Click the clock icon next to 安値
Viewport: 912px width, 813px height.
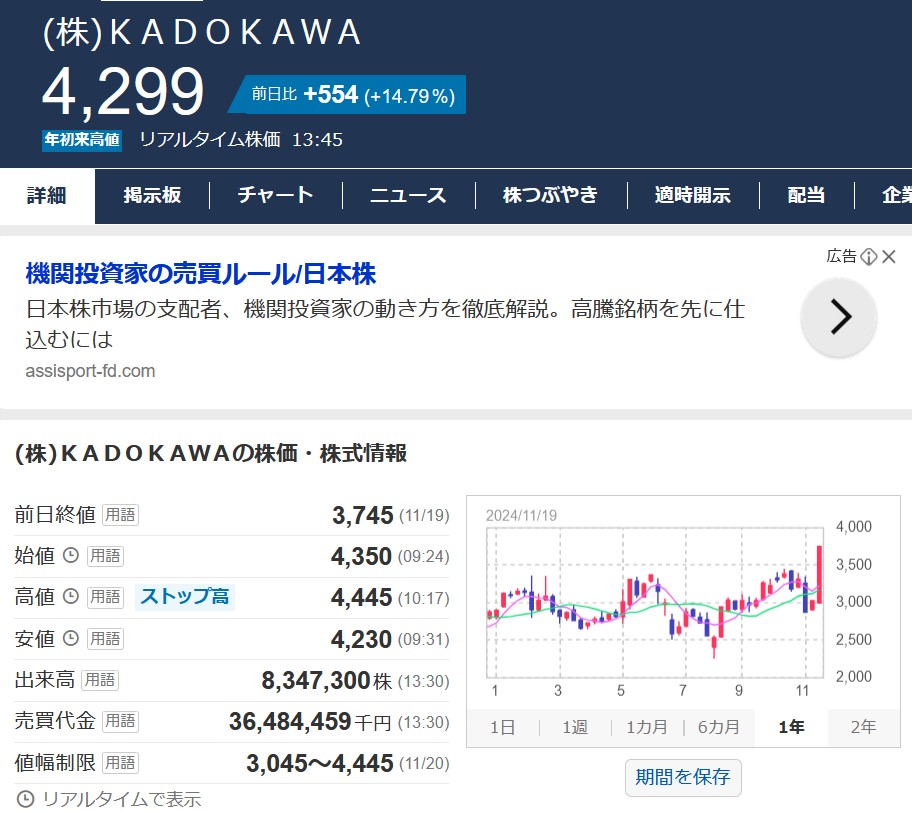pyautogui.click(x=70, y=639)
